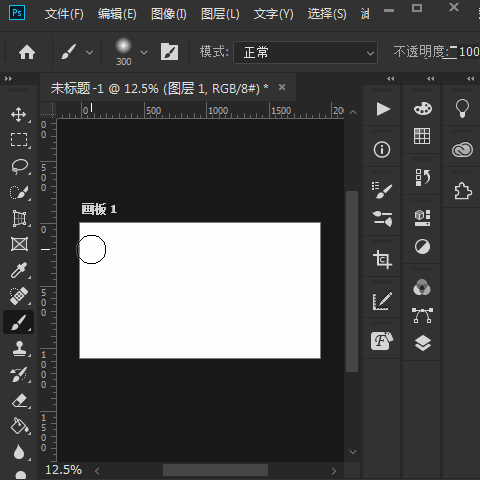Viewport: 480px width, 480px height.
Task: Close the 未标题-1 document tab
Action: pos(282,87)
